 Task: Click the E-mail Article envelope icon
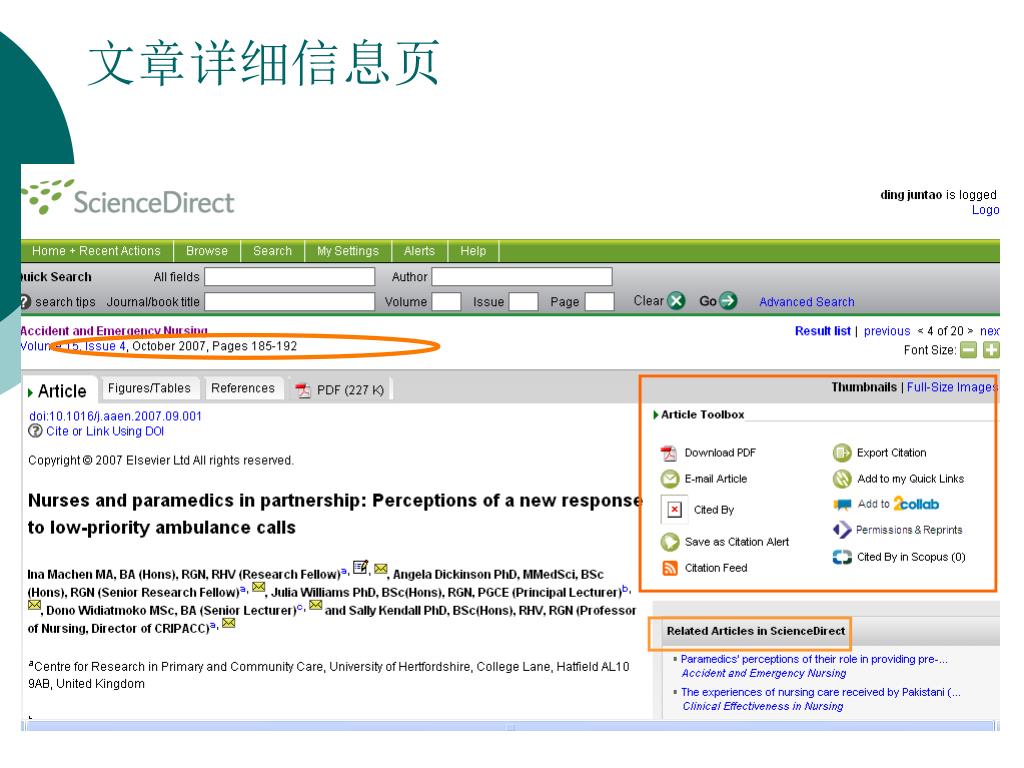pos(670,479)
